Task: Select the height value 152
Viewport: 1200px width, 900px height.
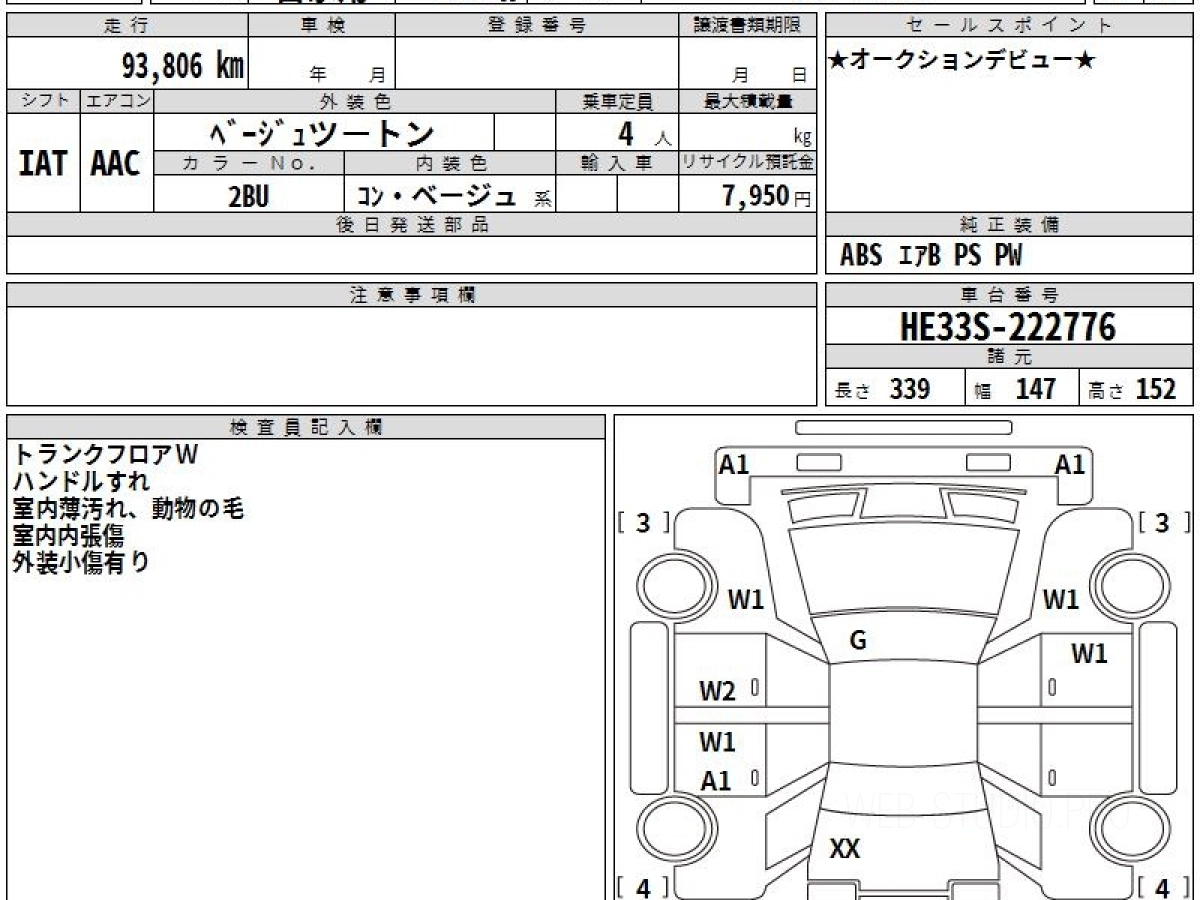Action: click(x=1155, y=389)
